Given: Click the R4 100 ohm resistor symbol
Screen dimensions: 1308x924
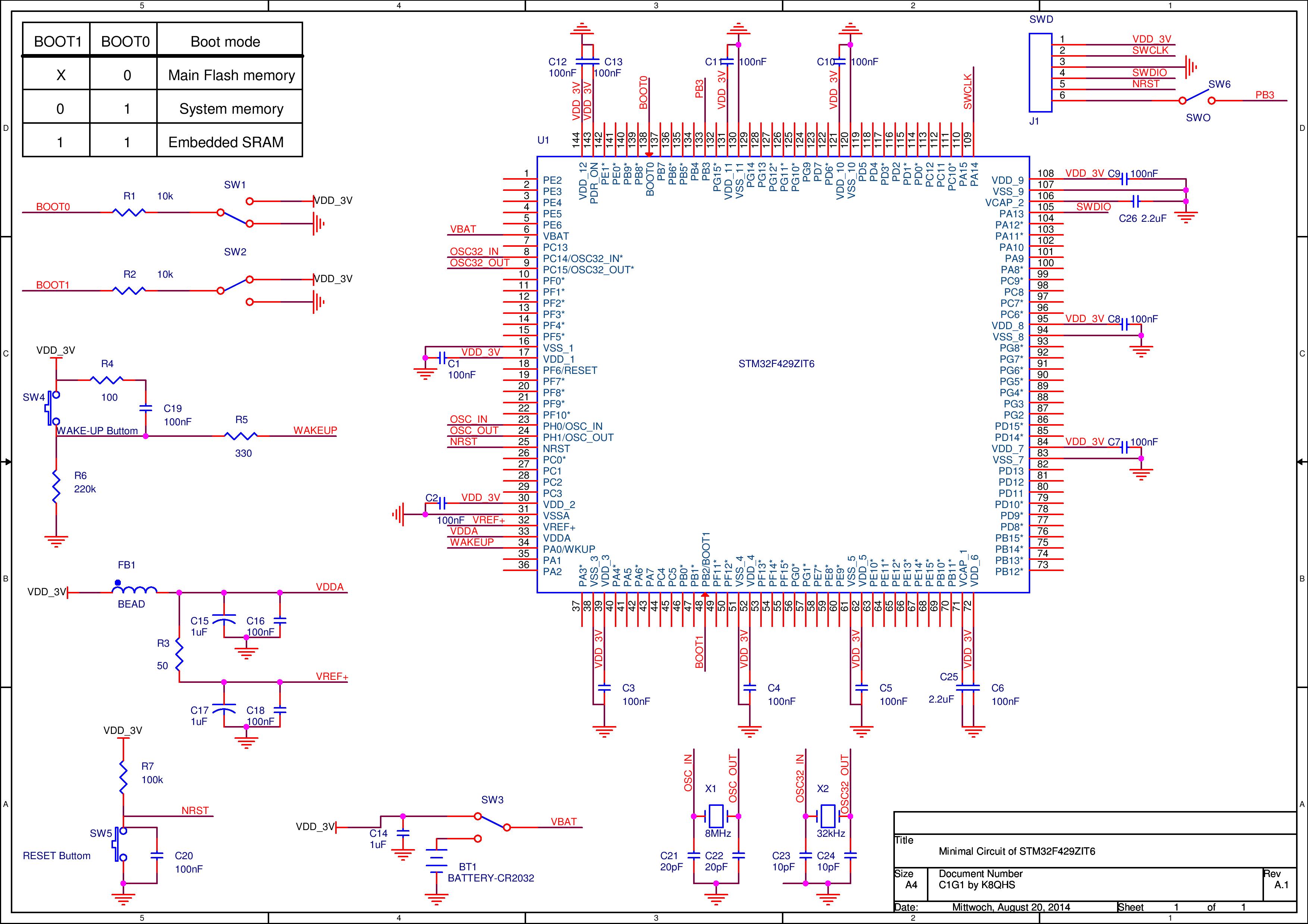Looking at the screenshot, I should [x=107, y=380].
